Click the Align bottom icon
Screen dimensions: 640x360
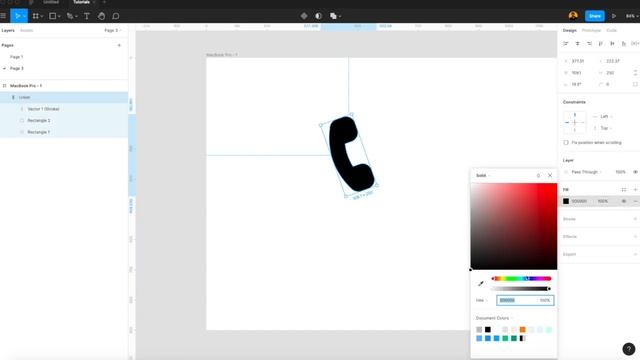coord(624,43)
